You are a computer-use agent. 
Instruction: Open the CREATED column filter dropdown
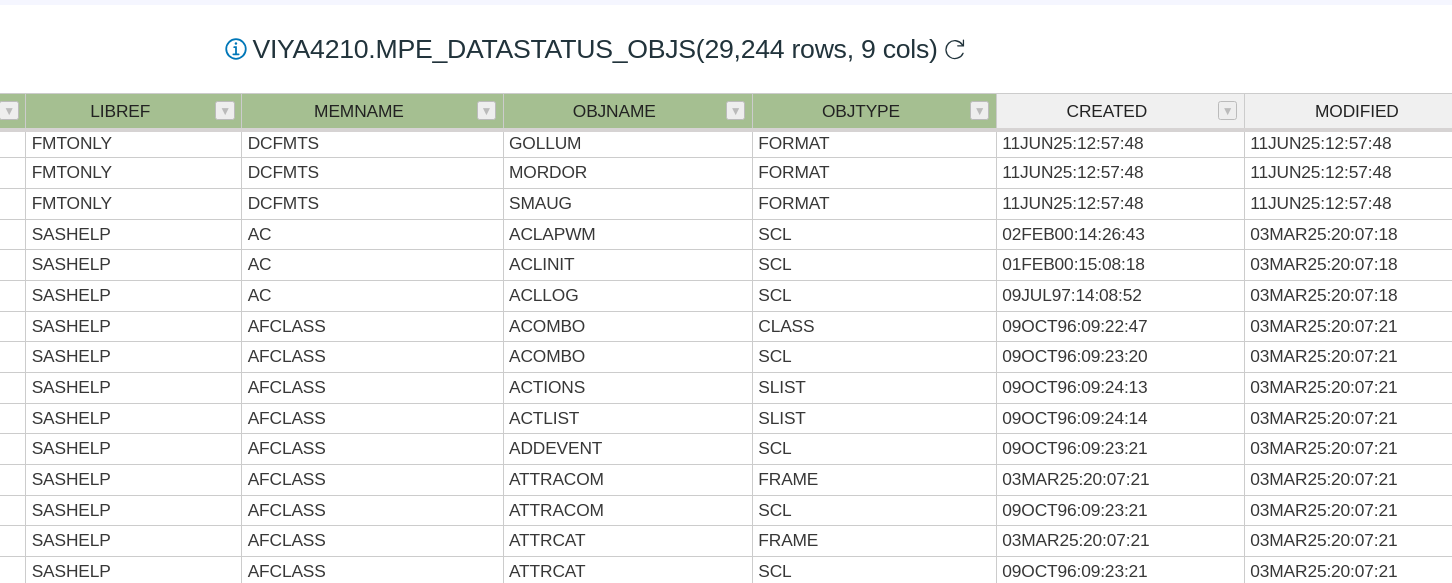[1228, 111]
